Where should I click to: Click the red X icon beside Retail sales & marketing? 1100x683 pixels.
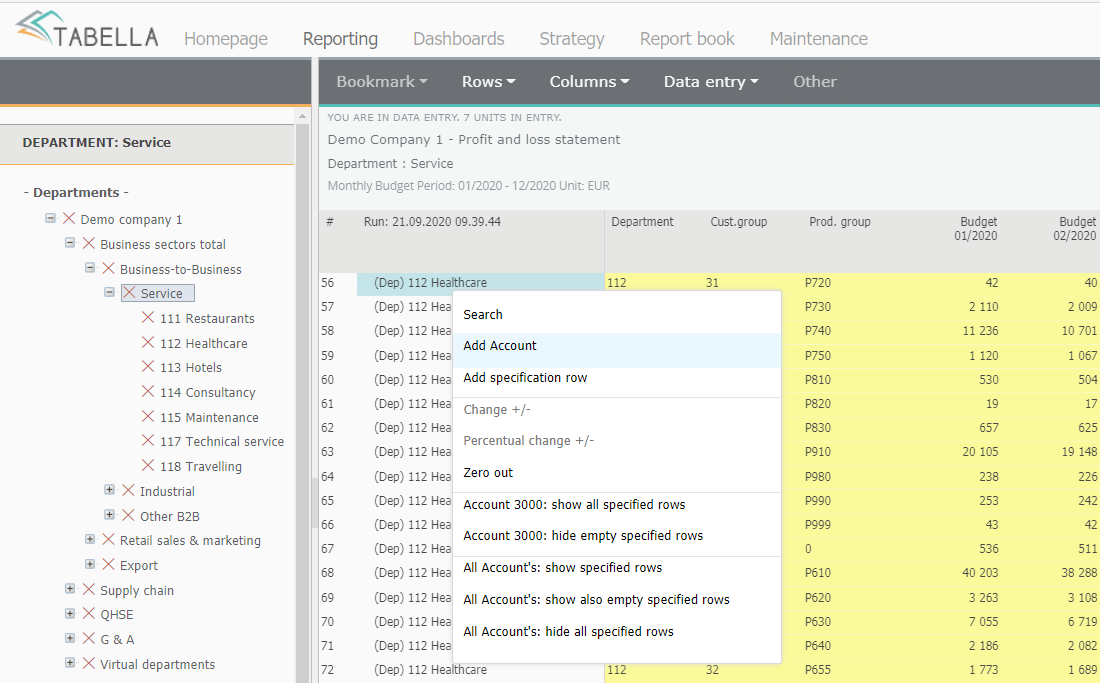tap(108, 539)
